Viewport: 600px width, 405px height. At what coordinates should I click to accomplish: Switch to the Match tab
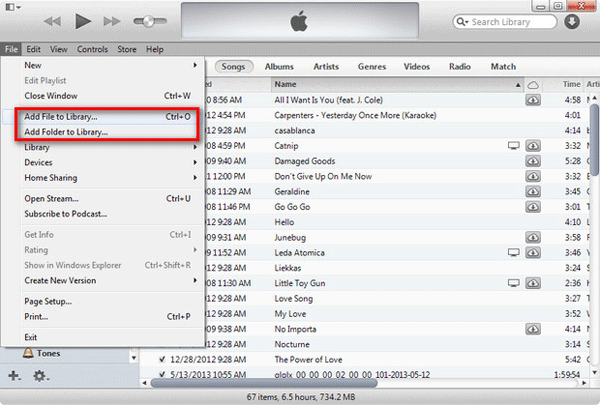(x=503, y=67)
